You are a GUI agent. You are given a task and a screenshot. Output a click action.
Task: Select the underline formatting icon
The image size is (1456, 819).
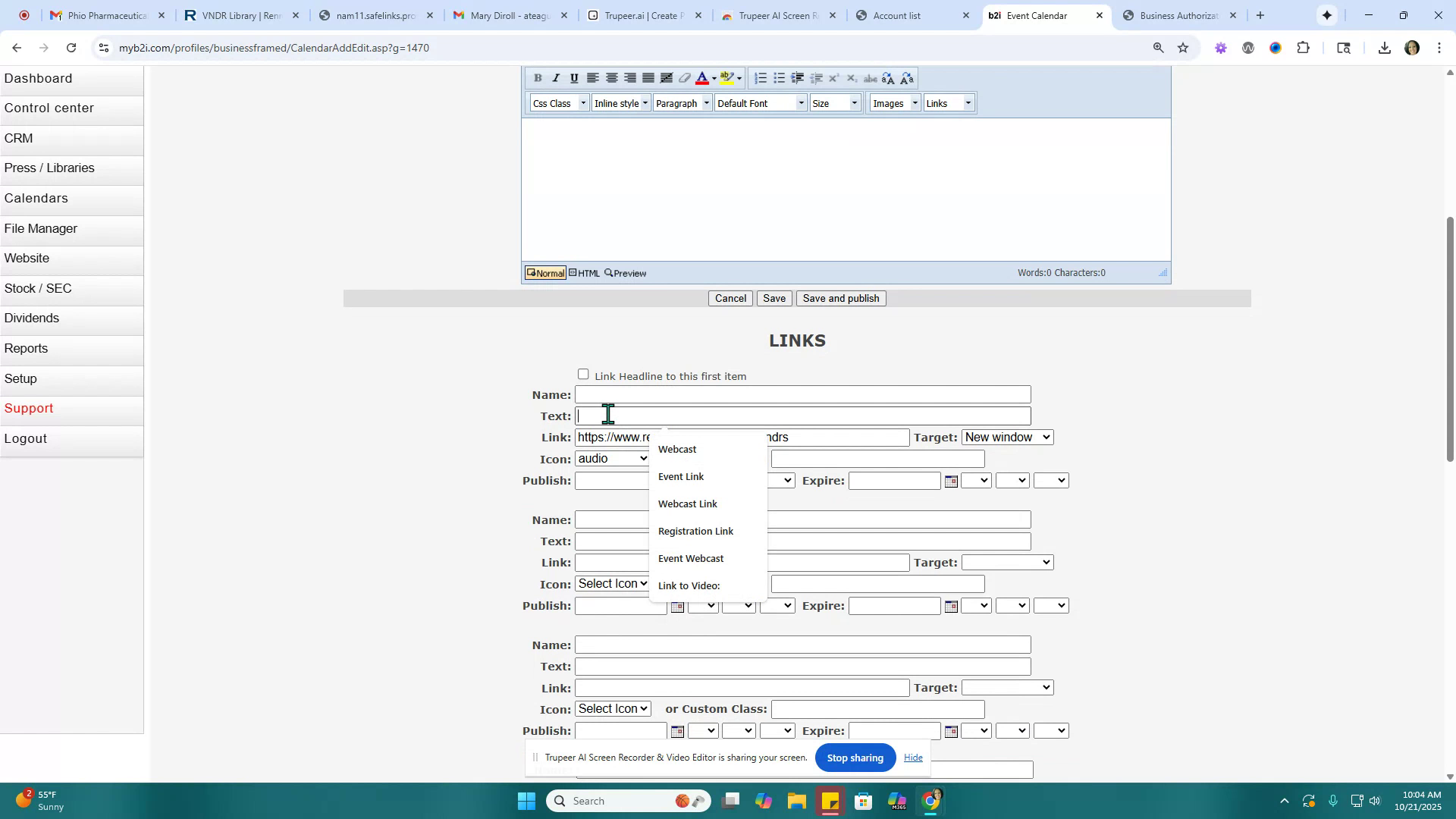click(x=574, y=78)
